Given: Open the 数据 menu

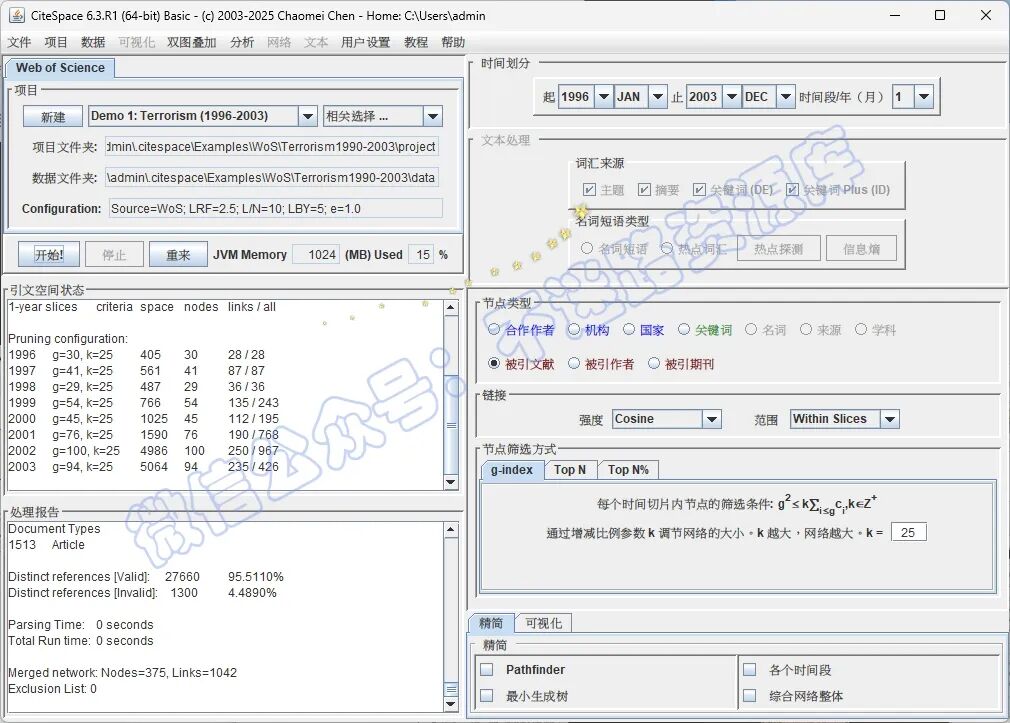Looking at the screenshot, I should pos(93,42).
